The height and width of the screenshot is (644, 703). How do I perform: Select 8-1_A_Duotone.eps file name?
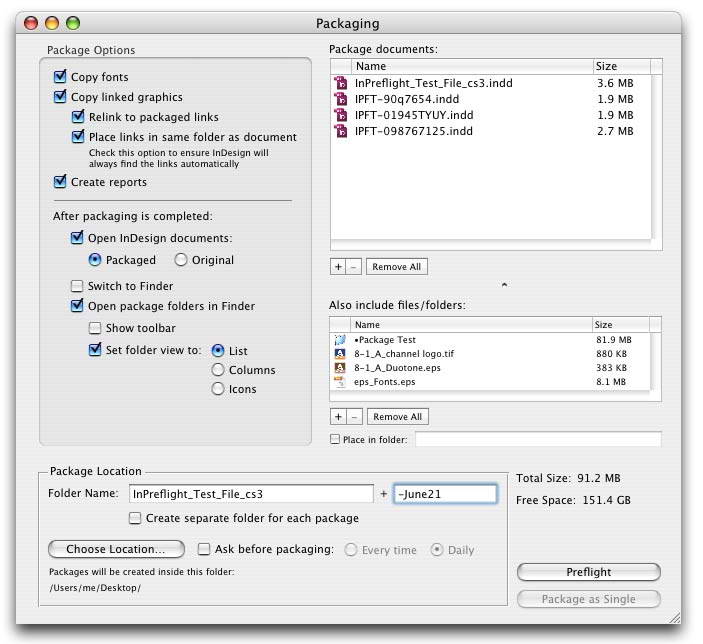point(397,368)
